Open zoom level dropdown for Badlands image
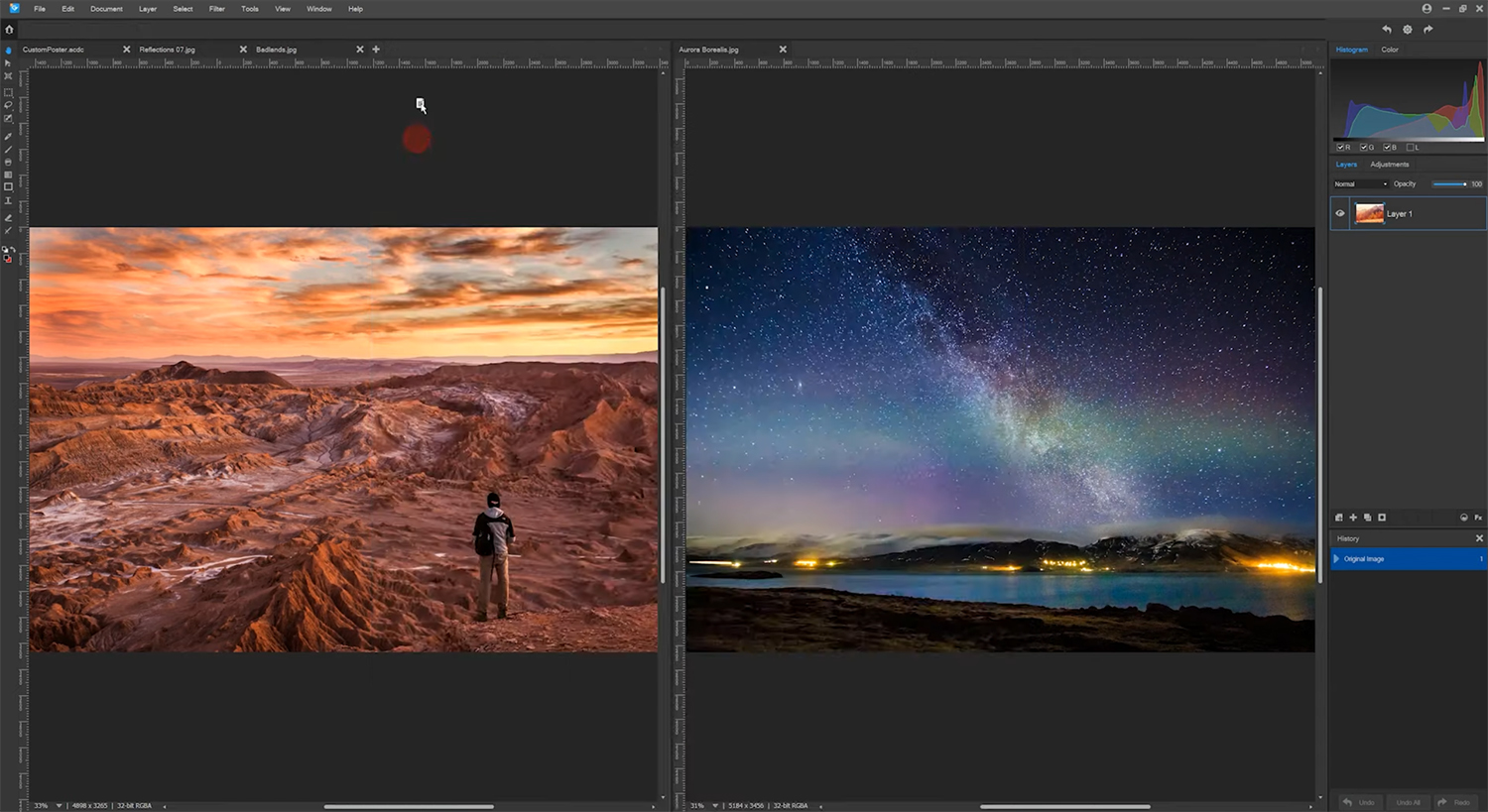This screenshot has width=1488, height=812. click(59, 806)
